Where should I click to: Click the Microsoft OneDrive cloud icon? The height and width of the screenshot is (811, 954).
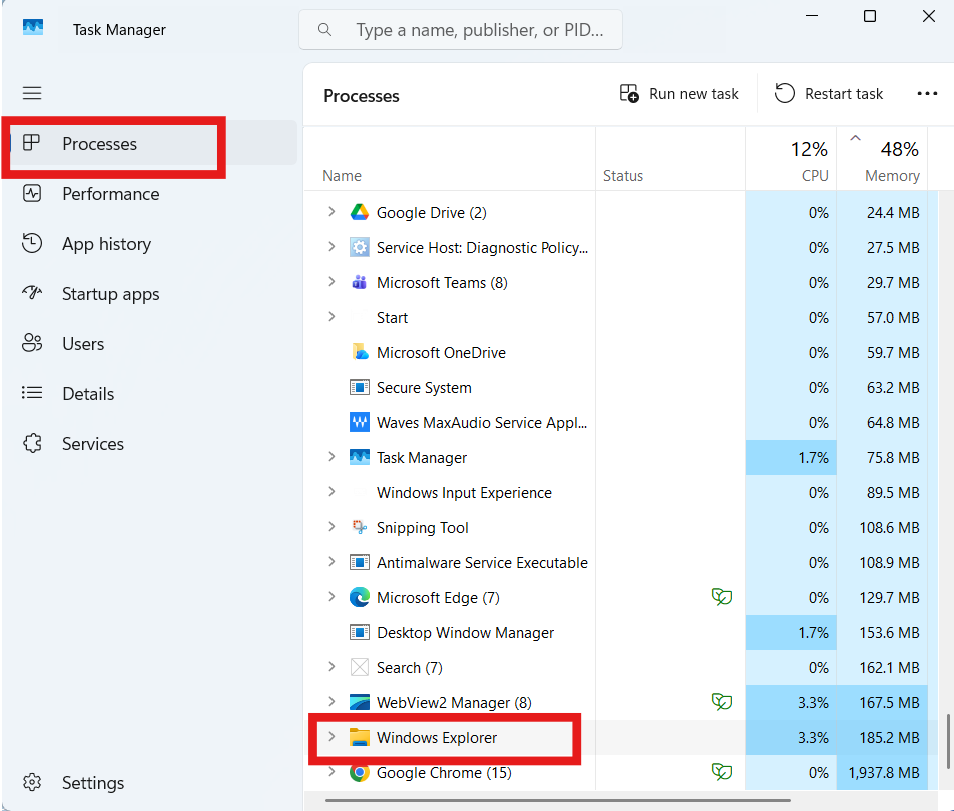coord(360,352)
